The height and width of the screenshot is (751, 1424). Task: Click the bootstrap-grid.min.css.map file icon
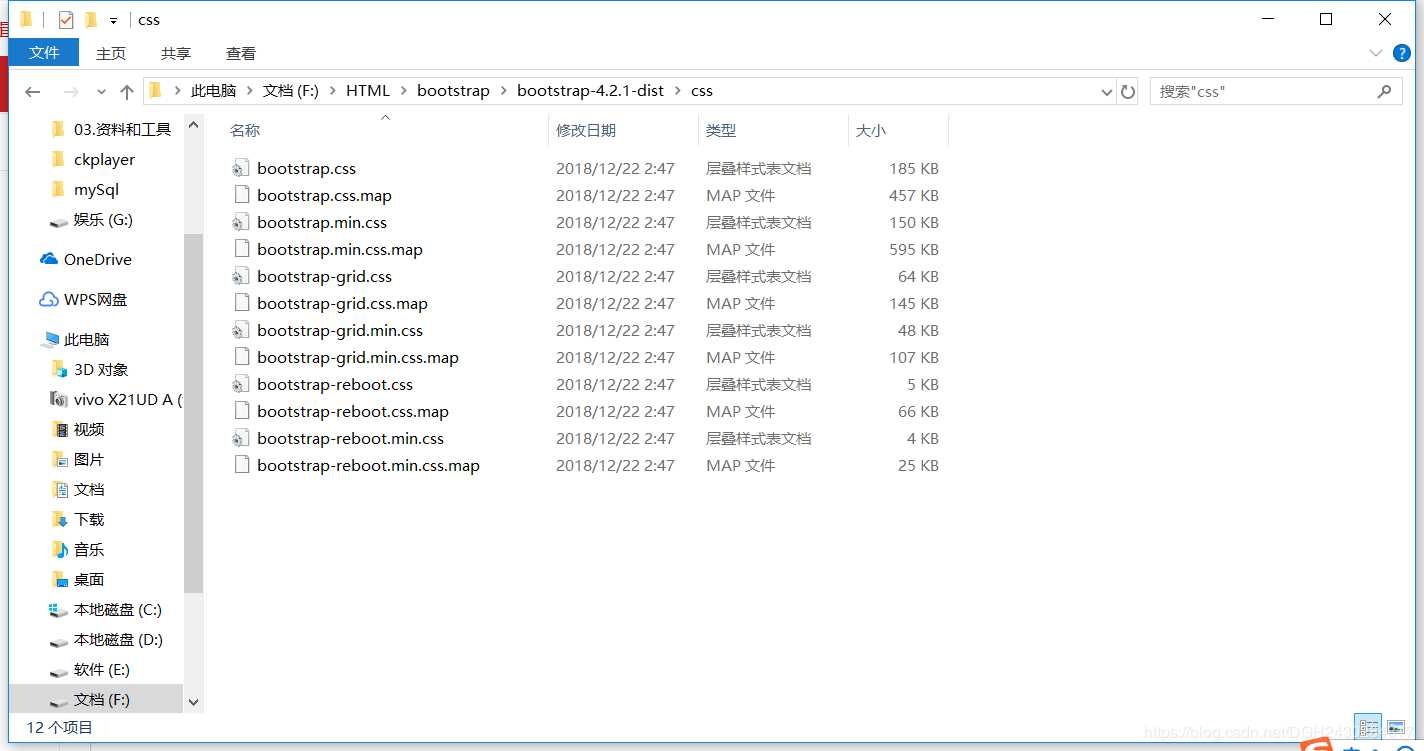point(240,357)
